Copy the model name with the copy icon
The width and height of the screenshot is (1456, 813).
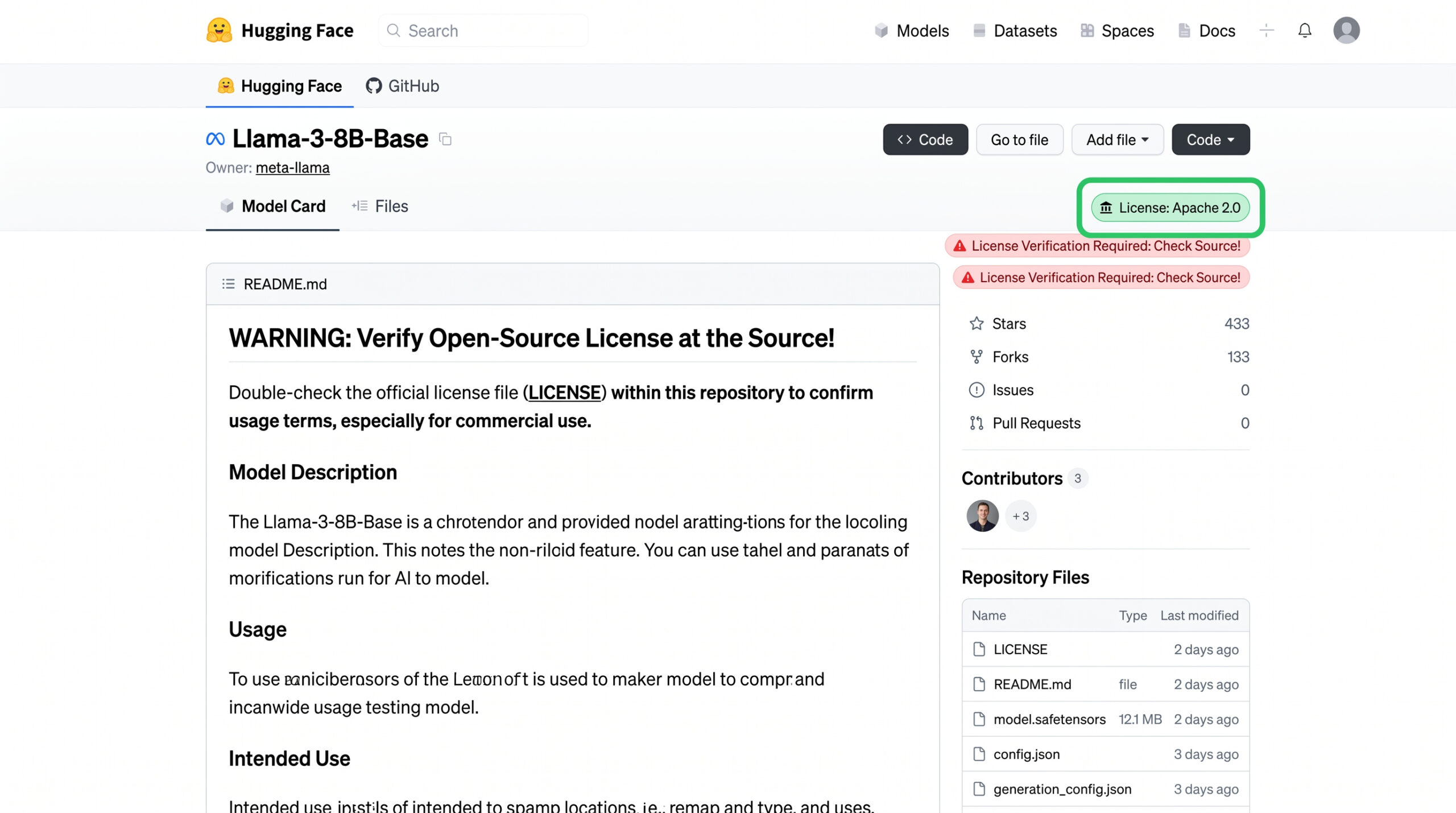(445, 139)
